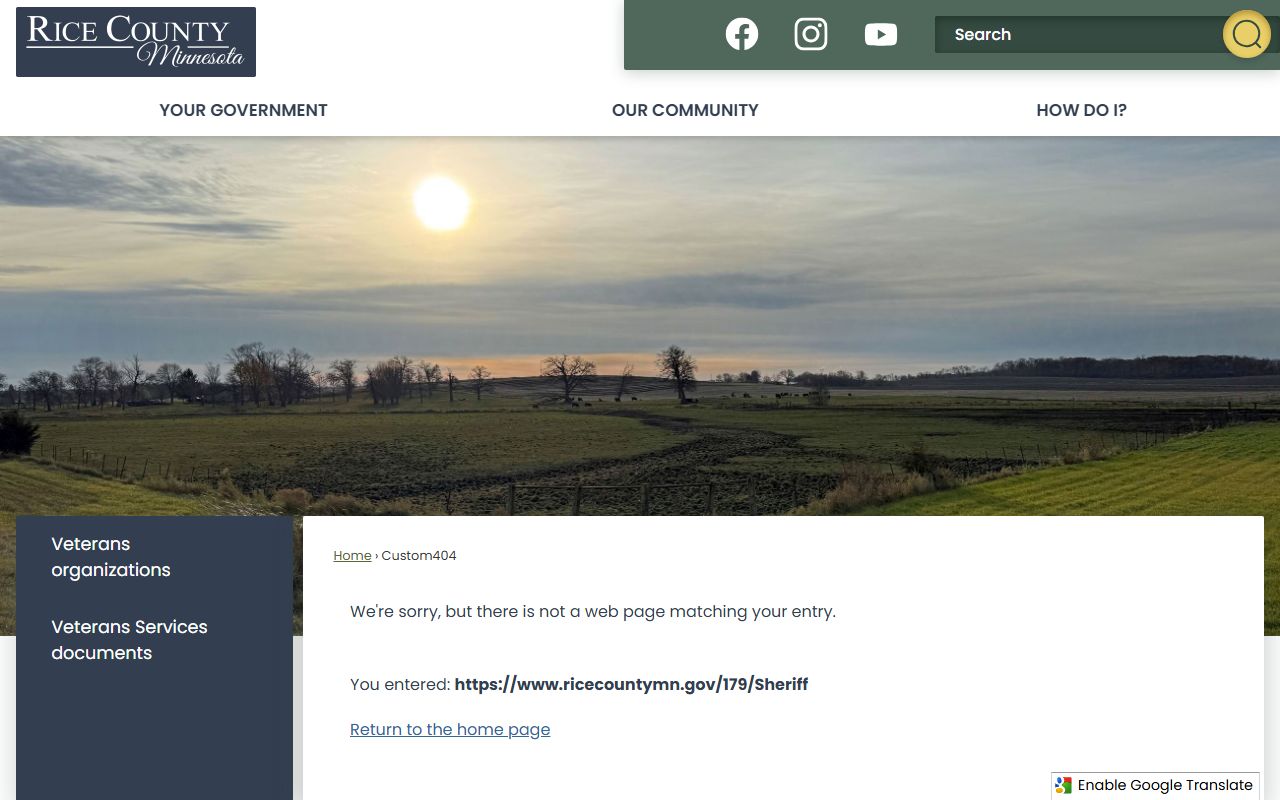Click the yellow search magnifier button

point(1246,35)
